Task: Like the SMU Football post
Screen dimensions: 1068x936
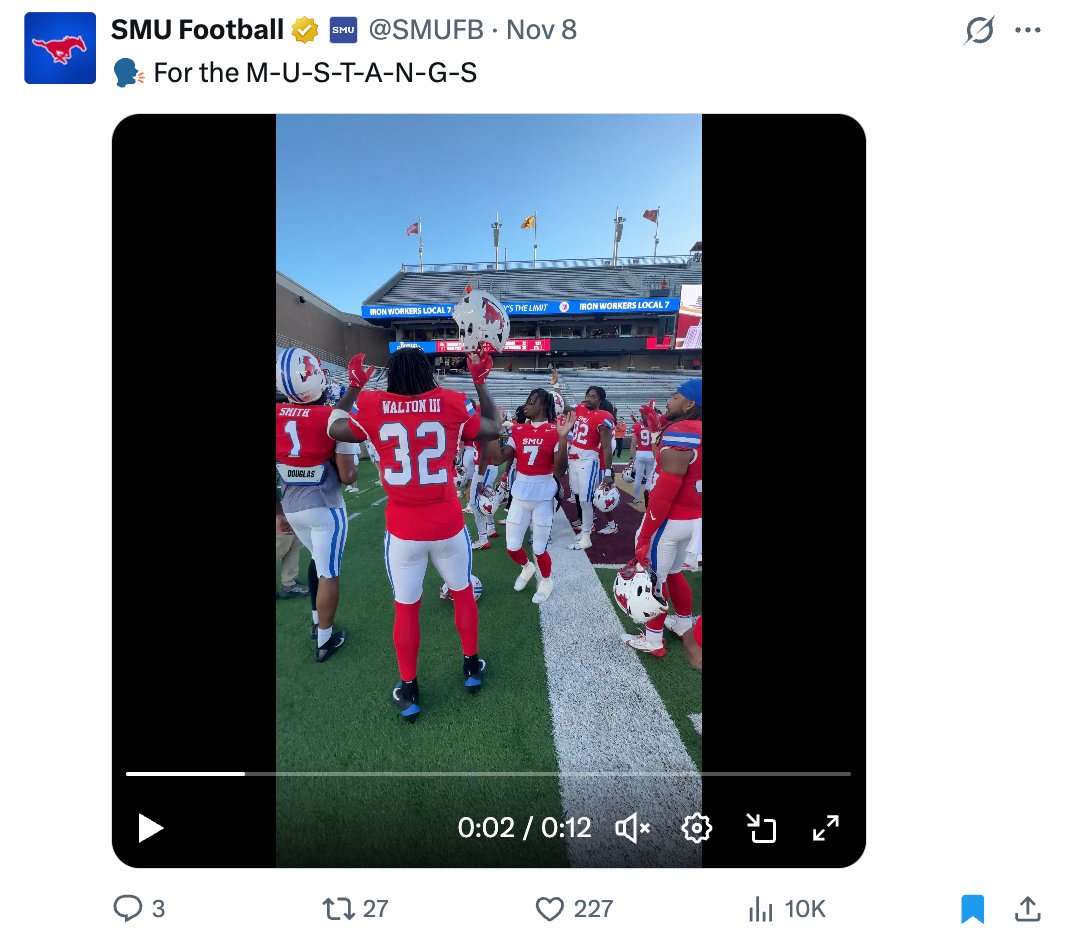Action: (550, 908)
